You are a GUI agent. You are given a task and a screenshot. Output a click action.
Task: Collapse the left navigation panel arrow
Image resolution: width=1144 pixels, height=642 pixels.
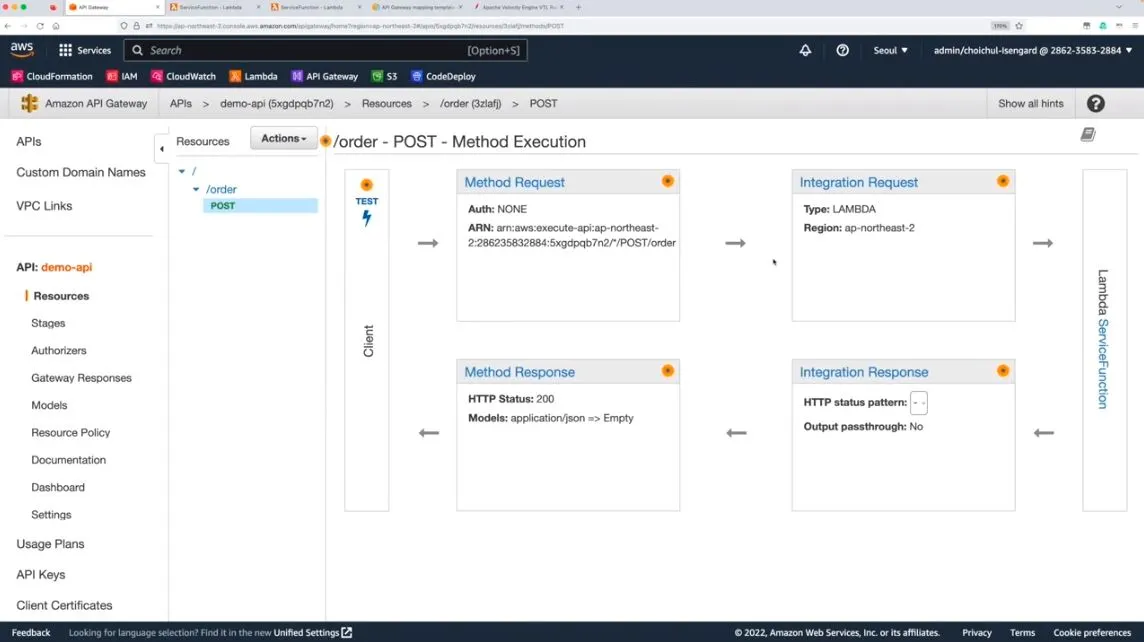click(x=161, y=149)
